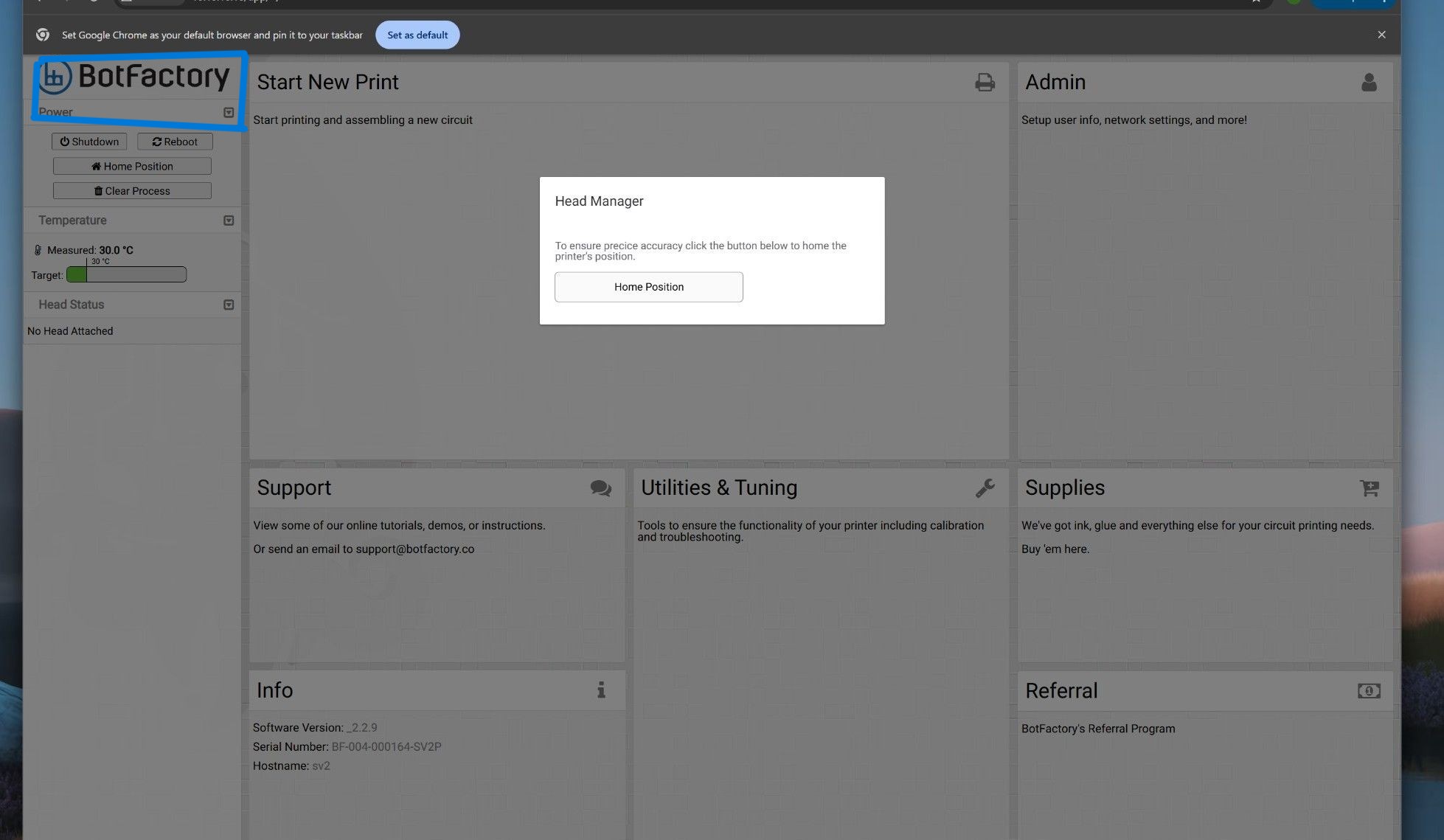Collapse the Power panel section
Screen dimensions: 1444x840
[x=229, y=113]
